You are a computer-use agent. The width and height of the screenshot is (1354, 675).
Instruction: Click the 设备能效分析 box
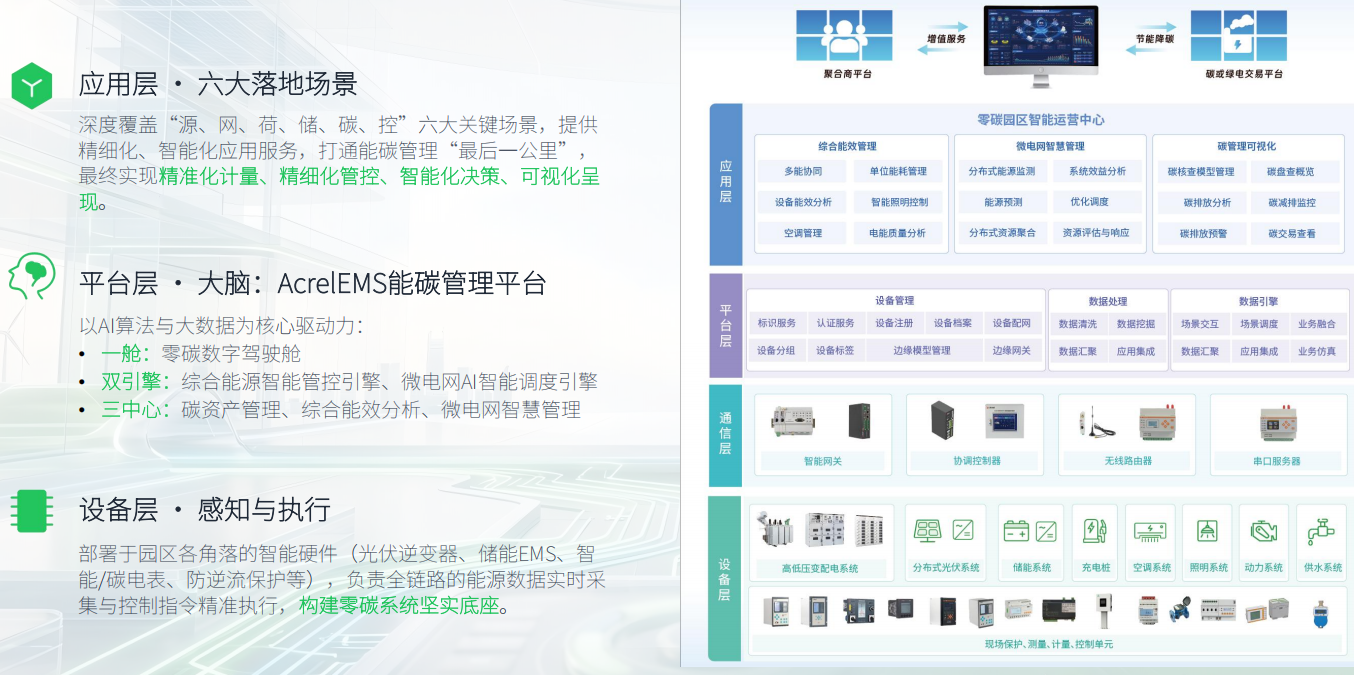[803, 202]
